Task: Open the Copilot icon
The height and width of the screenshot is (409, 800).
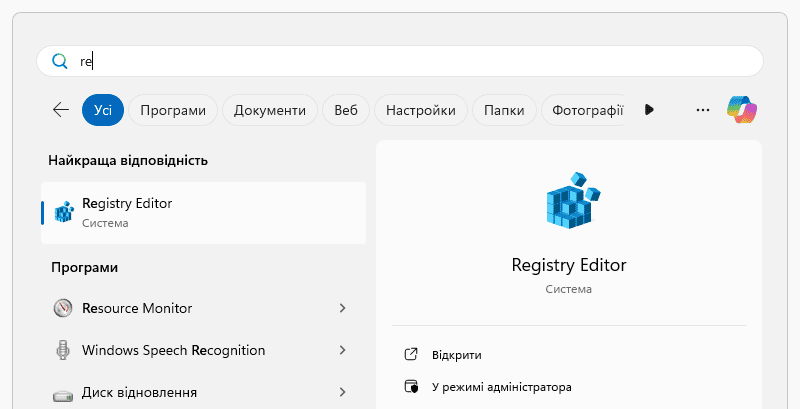Action: pos(742,110)
